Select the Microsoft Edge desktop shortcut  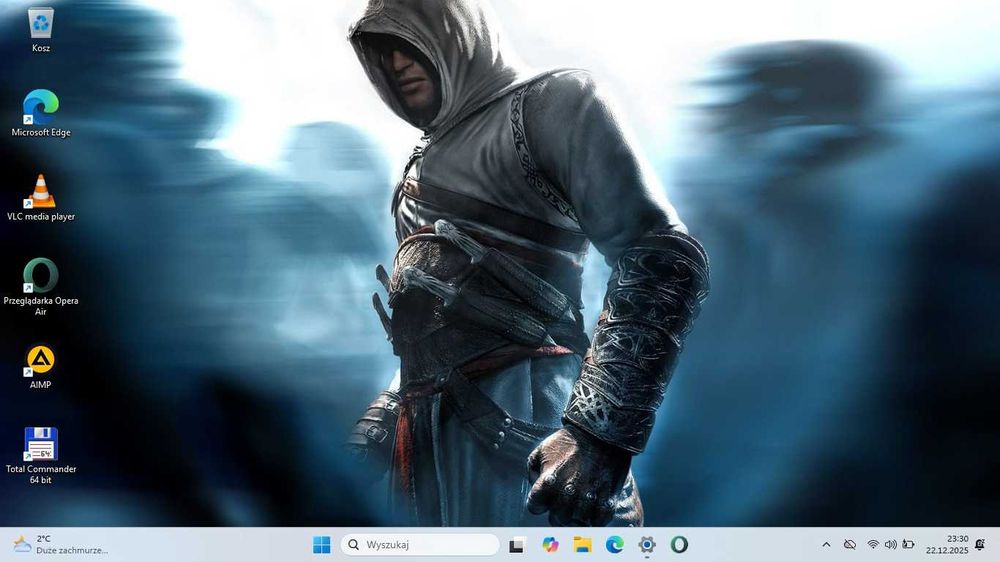coord(41,113)
